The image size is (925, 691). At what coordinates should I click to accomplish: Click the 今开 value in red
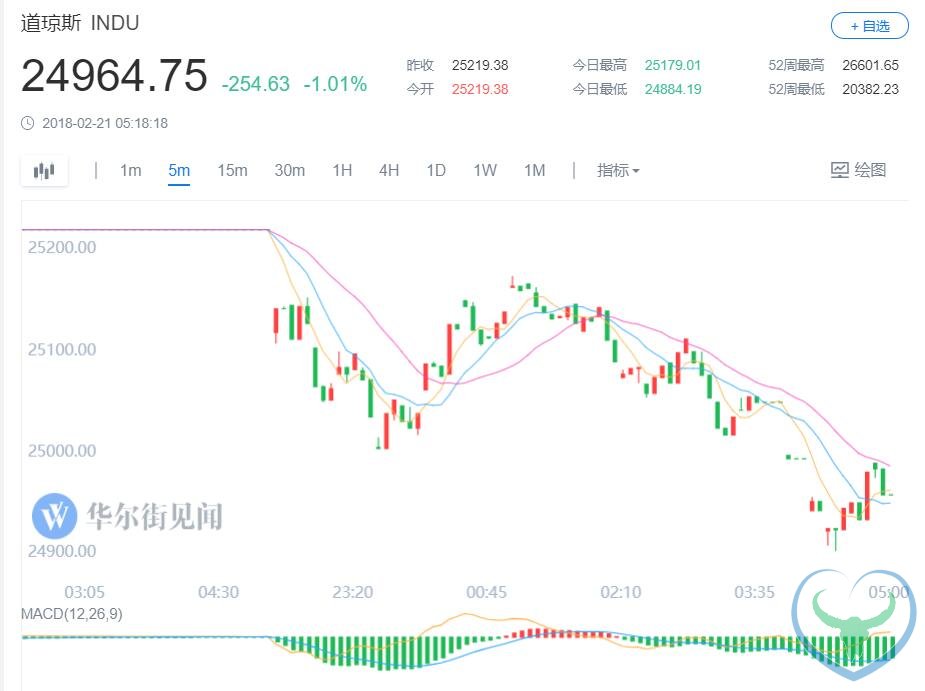pos(480,89)
